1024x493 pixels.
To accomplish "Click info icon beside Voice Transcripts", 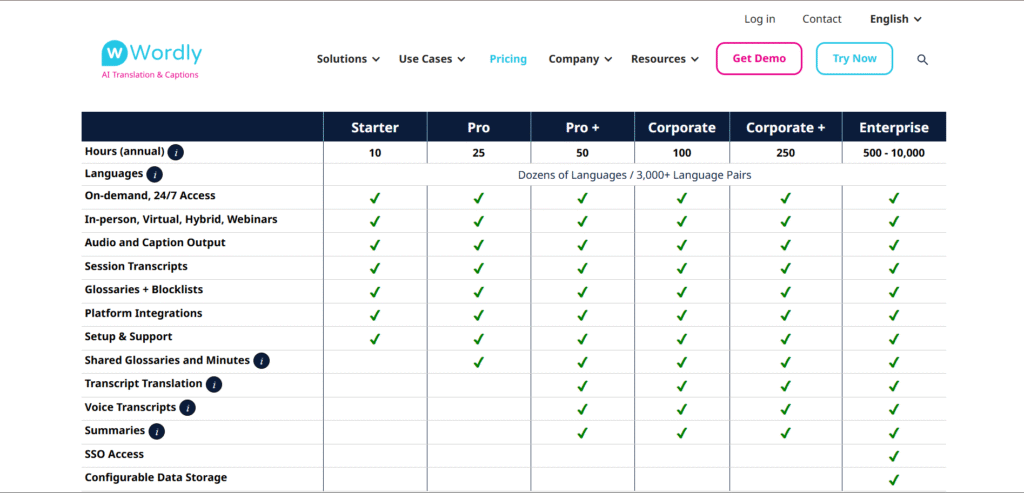I will tap(187, 408).
